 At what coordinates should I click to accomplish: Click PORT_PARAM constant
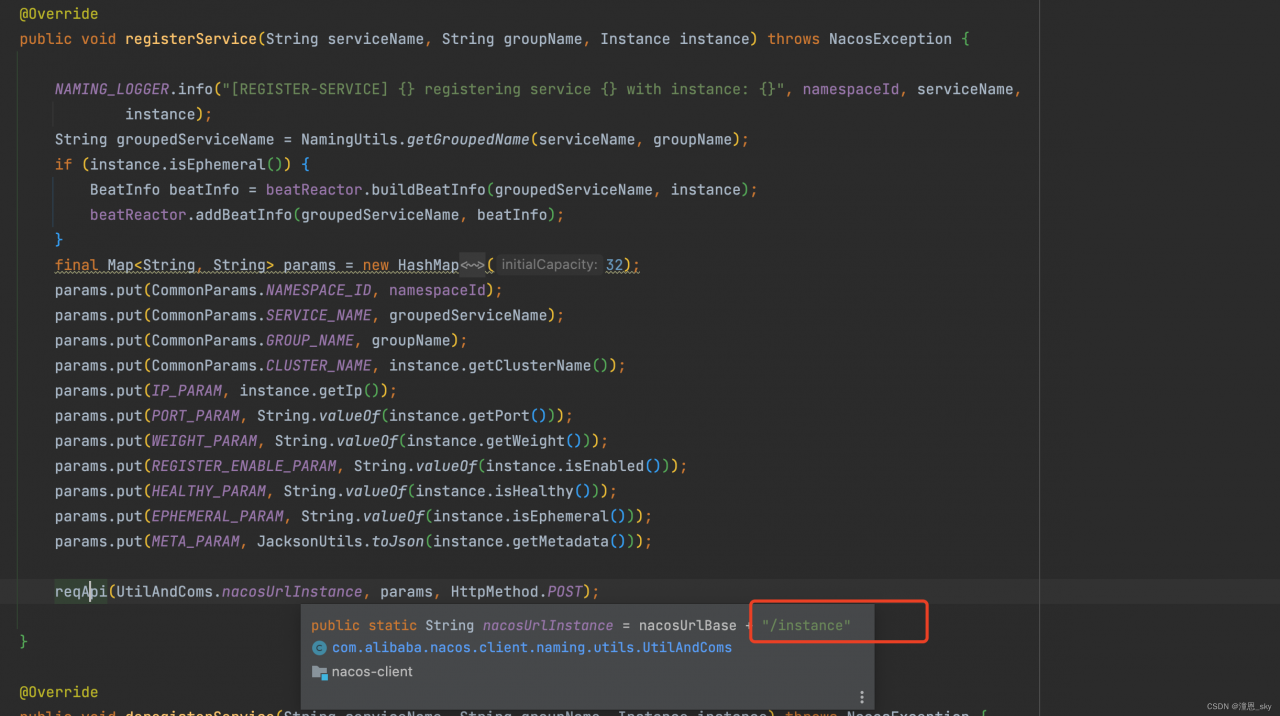(x=196, y=415)
